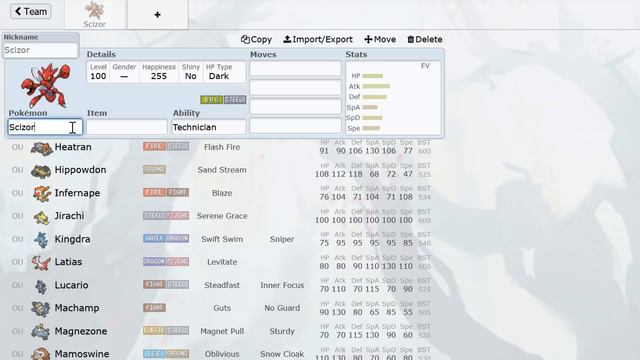This screenshot has width=640, height=360.
Task: Click the Jirachi sprite icon
Action: coord(41,217)
